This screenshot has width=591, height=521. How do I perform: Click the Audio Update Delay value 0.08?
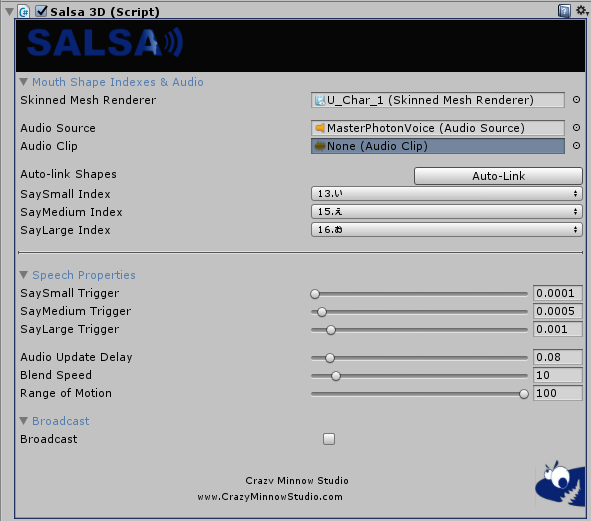tap(557, 357)
